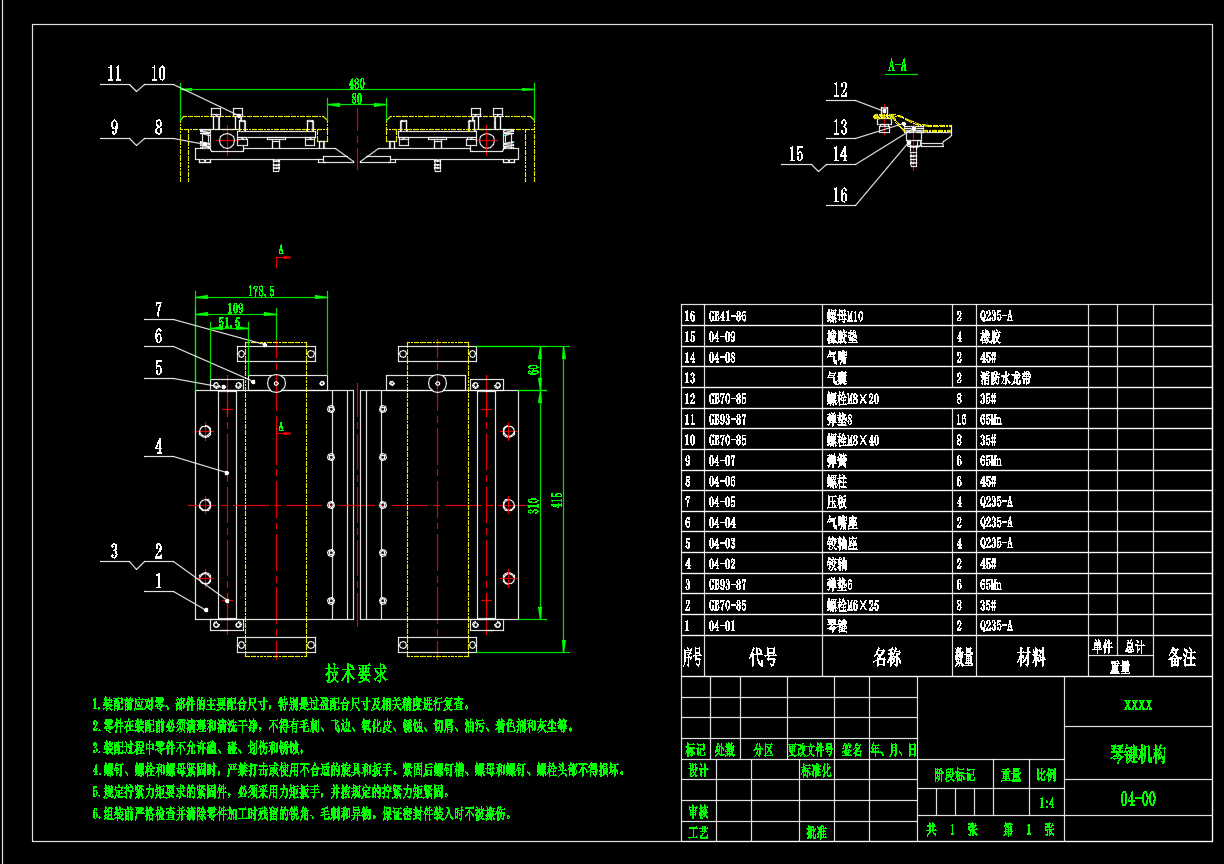Click the 材料 column header
Image resolution: width=1224 pixels, height=864 pixels.
(1031, 657)
